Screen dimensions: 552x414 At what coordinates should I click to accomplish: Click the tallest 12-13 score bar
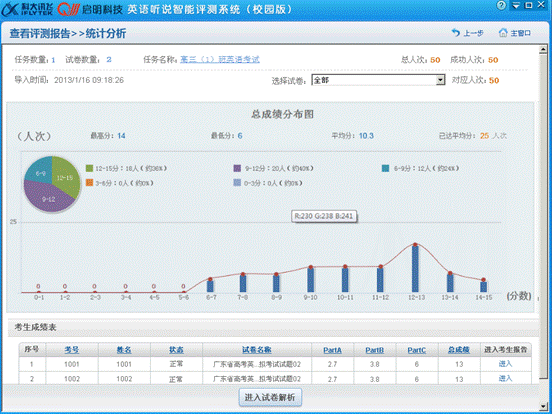(415, 268)
